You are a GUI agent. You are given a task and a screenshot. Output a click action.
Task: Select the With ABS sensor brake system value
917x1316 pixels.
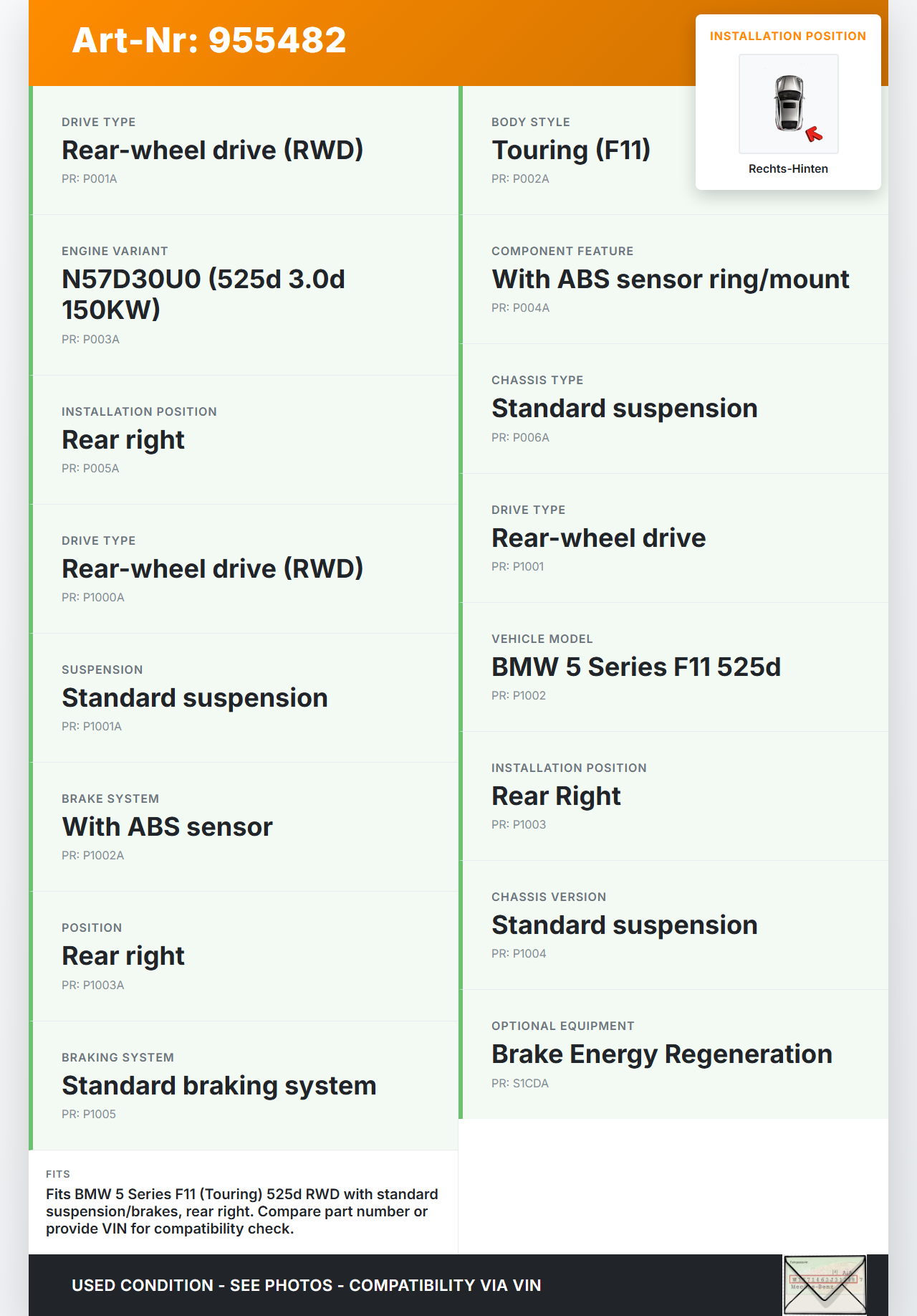168,826
